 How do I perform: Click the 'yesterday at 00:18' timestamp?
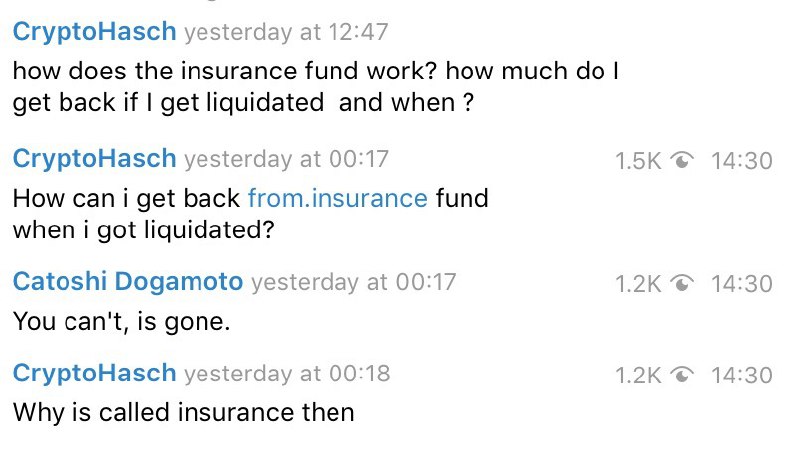click(x=287, y=373)
